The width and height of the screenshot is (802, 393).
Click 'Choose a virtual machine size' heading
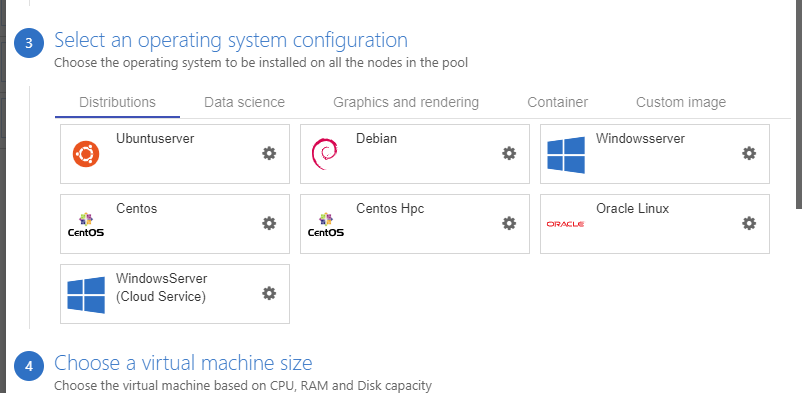[x=183, y=363]
